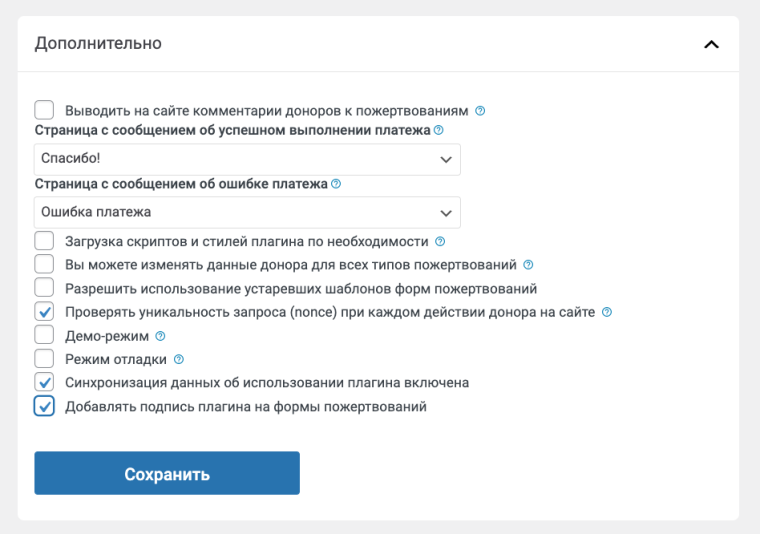Enable showing donor comments on site
Viewport: 760px width, 534px height.
coord(44,110)
